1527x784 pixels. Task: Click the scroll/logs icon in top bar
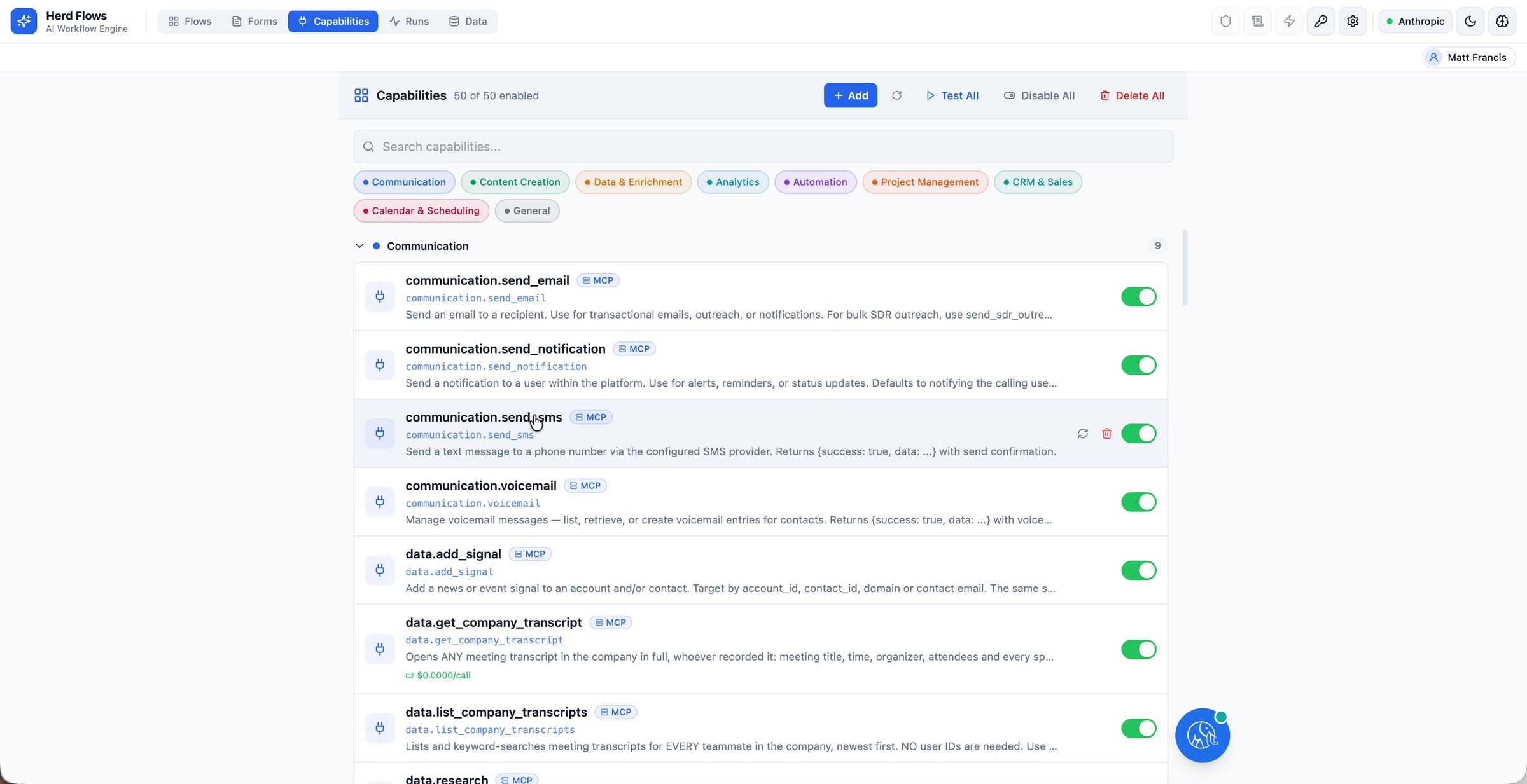click(1257, 21)
